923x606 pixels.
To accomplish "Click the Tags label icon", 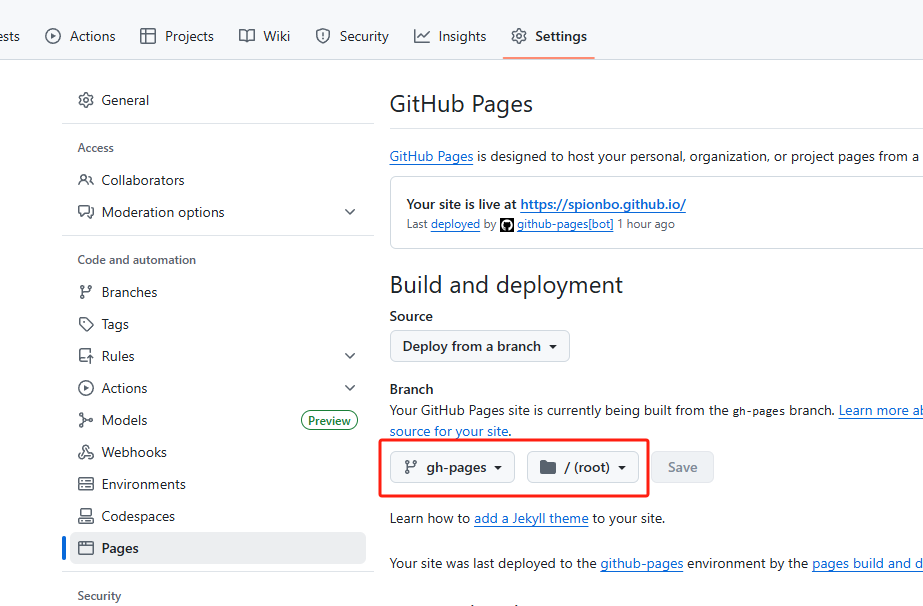I will [86, 324].
